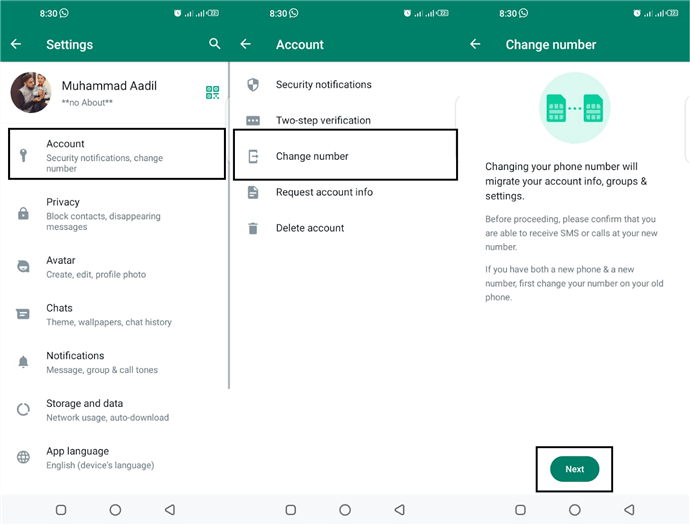This screenshot has width=690, height=525.
Task: Open Chats settings entry
Action: (x=114, y=315)
